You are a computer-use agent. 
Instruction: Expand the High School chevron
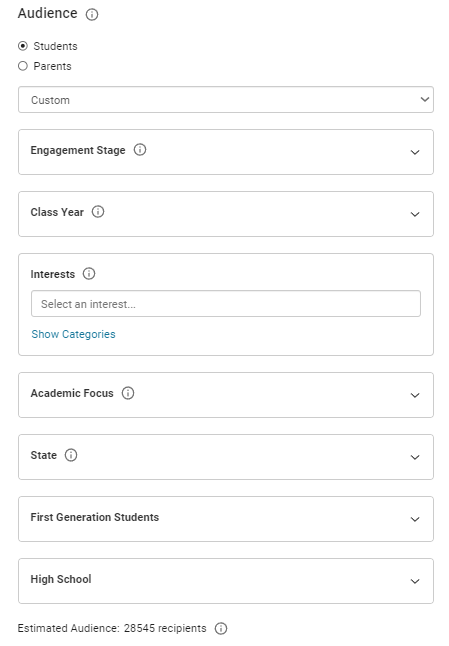coord(415,581)
